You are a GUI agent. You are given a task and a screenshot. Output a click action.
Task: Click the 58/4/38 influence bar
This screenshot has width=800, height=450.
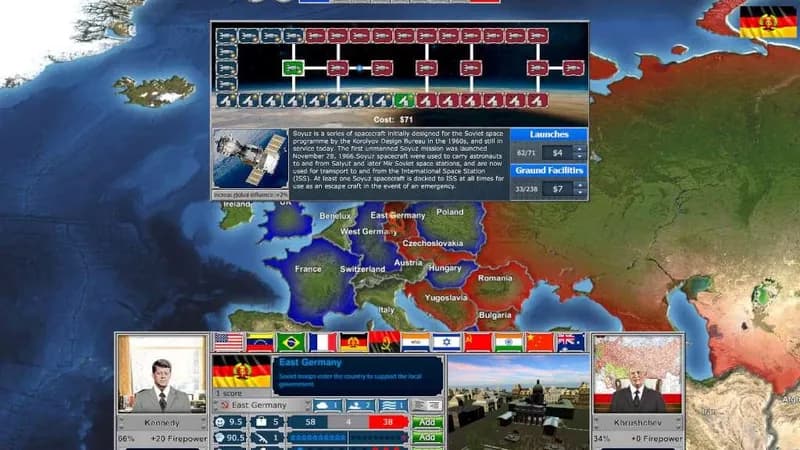click(348, 422)
